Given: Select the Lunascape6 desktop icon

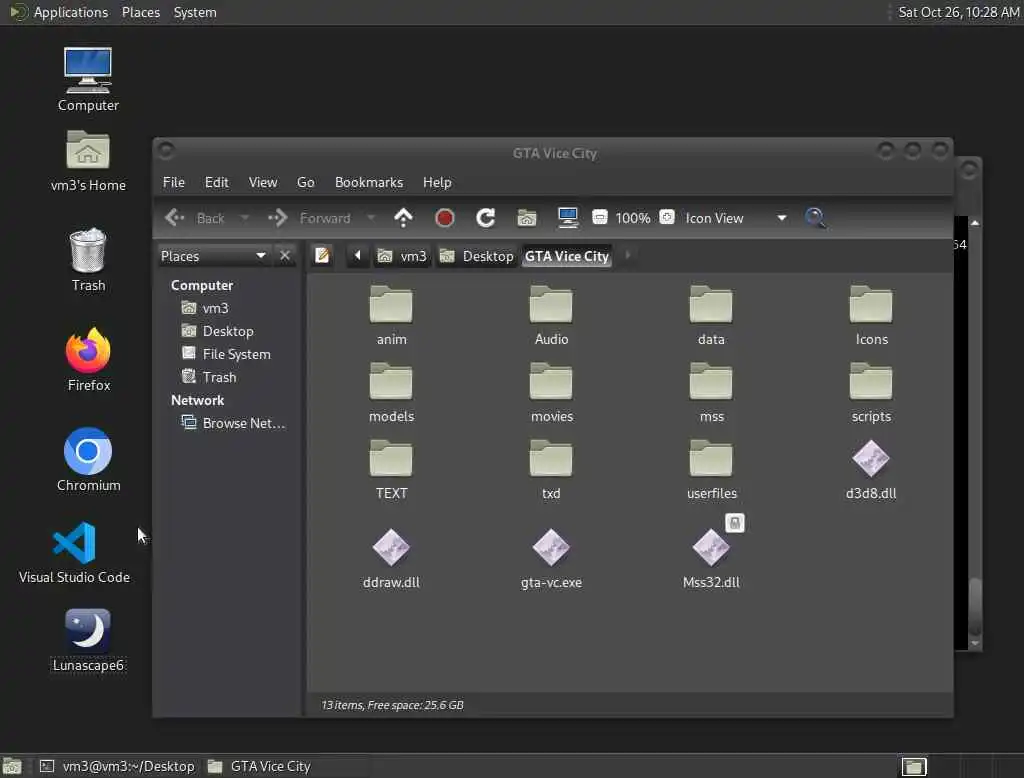Looking at the screenshot, I should 88,640.
